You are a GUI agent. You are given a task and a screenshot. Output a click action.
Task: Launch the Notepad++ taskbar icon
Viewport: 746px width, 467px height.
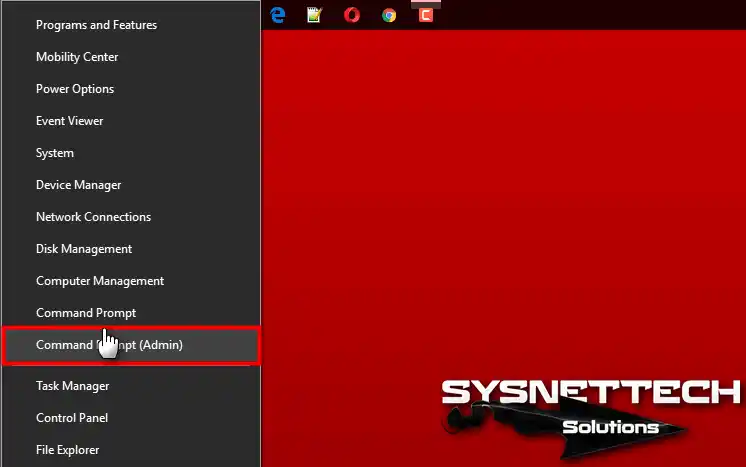click(x=314, y=15)
